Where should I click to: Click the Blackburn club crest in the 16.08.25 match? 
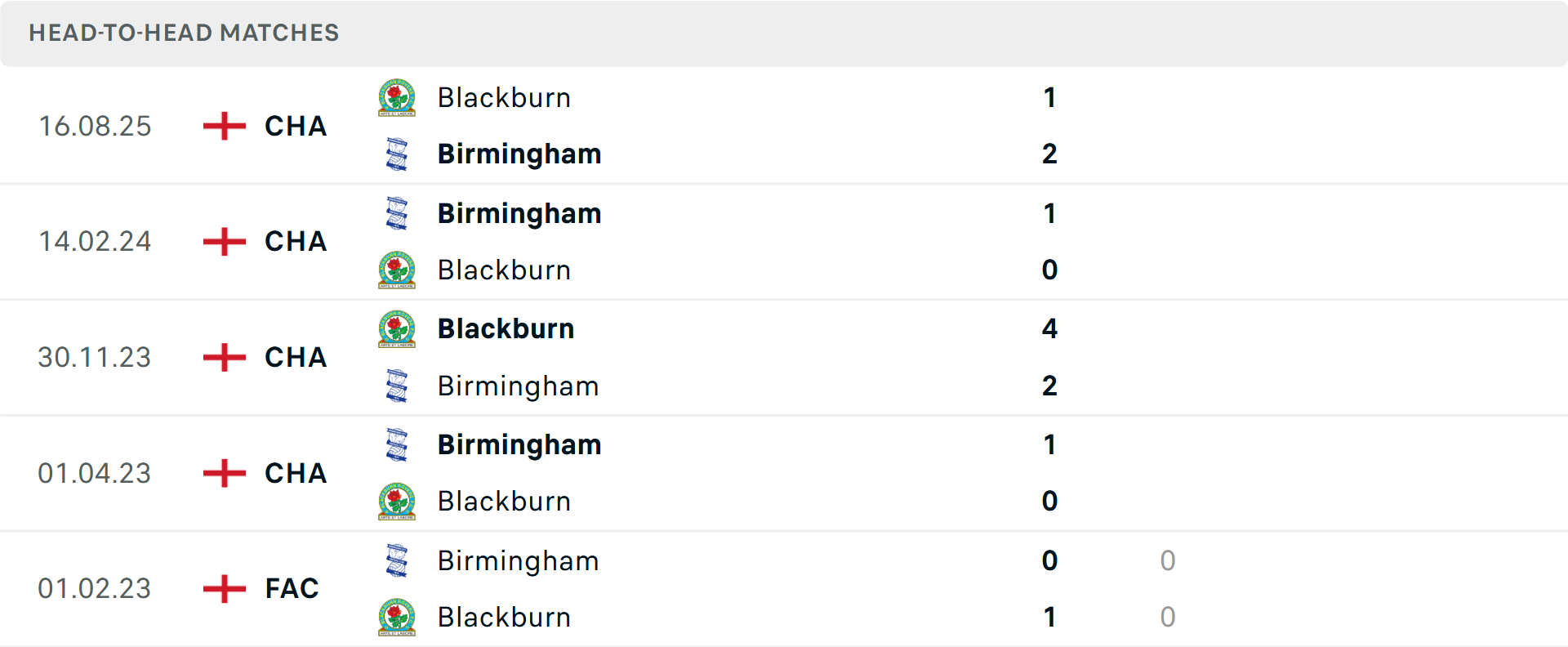pos(398,98)
